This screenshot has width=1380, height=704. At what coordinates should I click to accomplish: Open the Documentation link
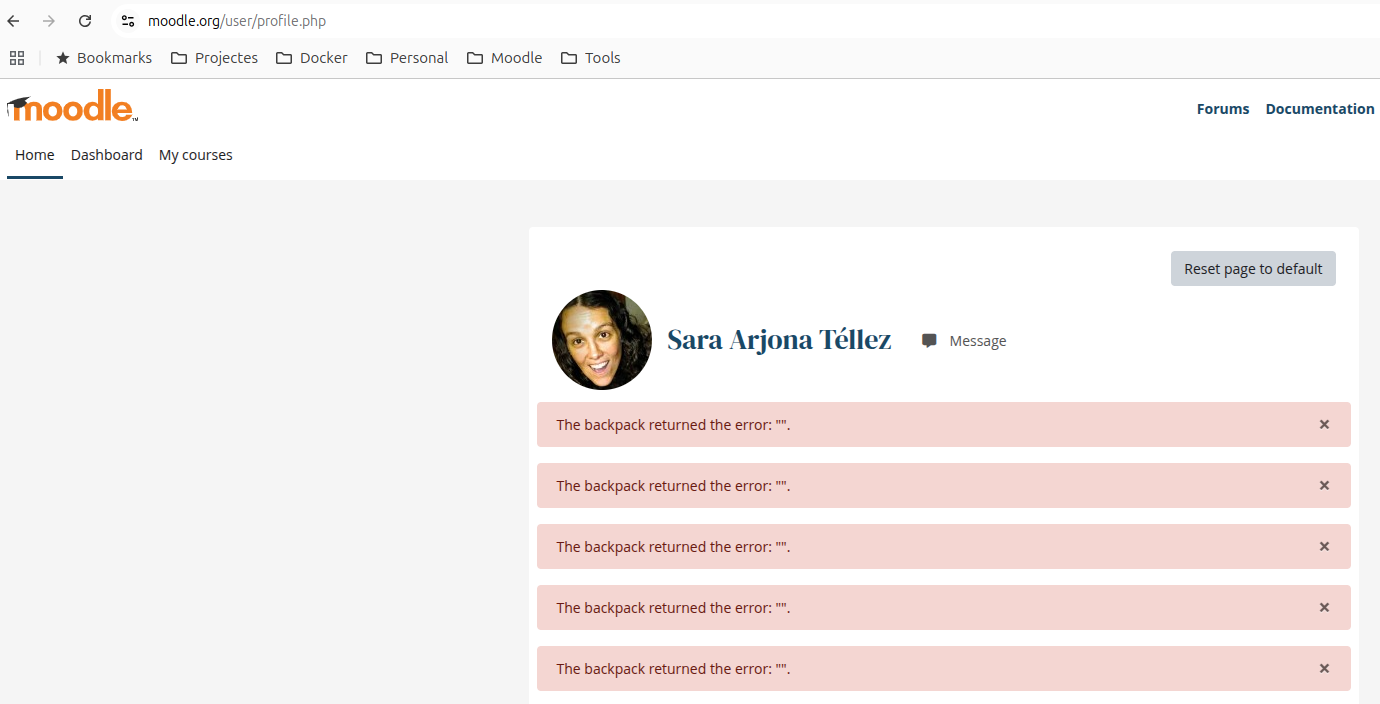click(x=1320, y=109)
